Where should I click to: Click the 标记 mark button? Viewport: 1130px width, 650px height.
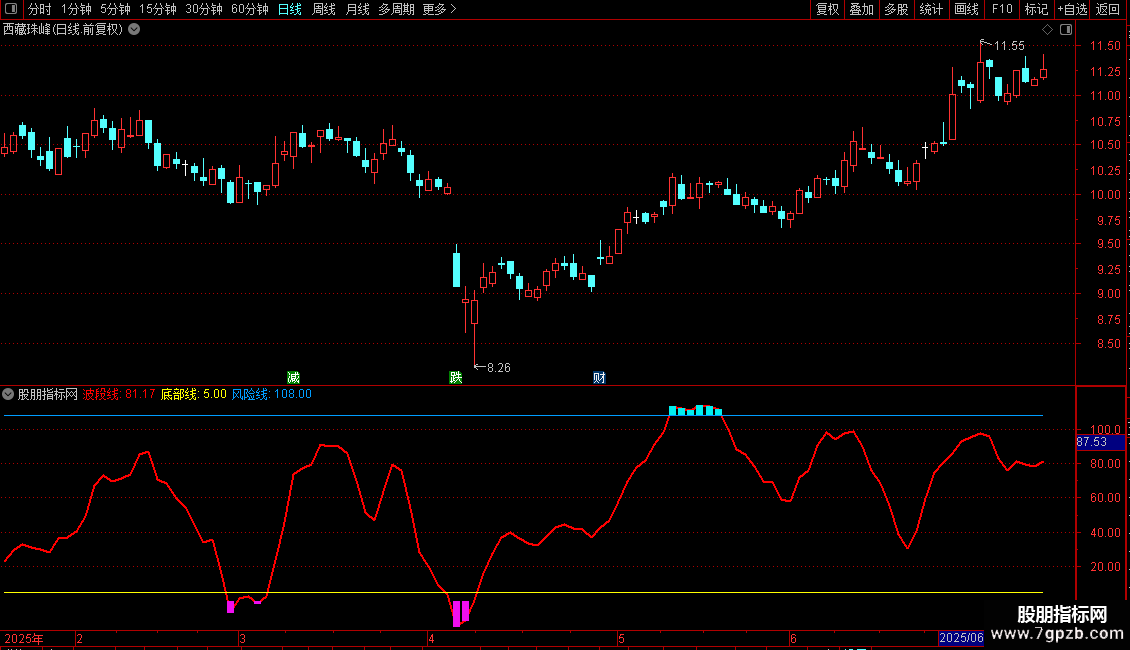point(1036,9)
